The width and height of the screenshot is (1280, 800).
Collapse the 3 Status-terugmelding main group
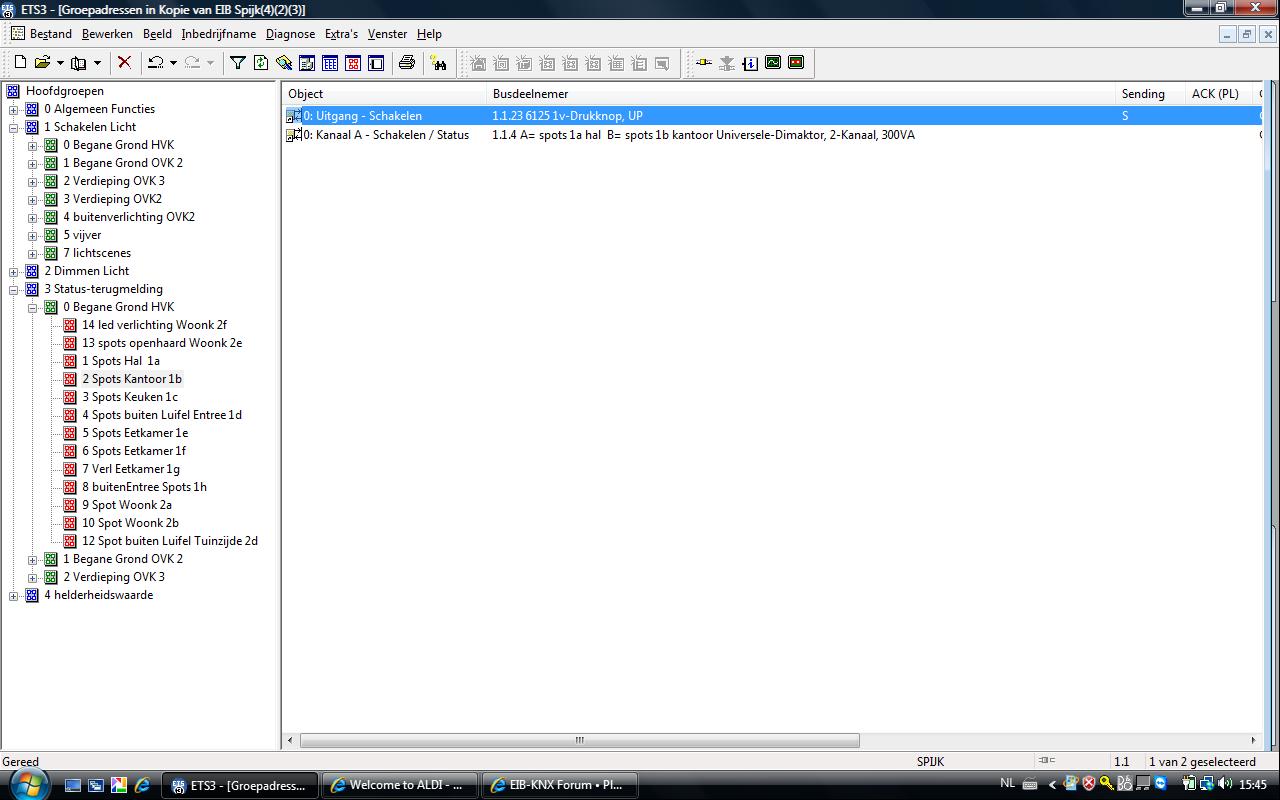14,289
